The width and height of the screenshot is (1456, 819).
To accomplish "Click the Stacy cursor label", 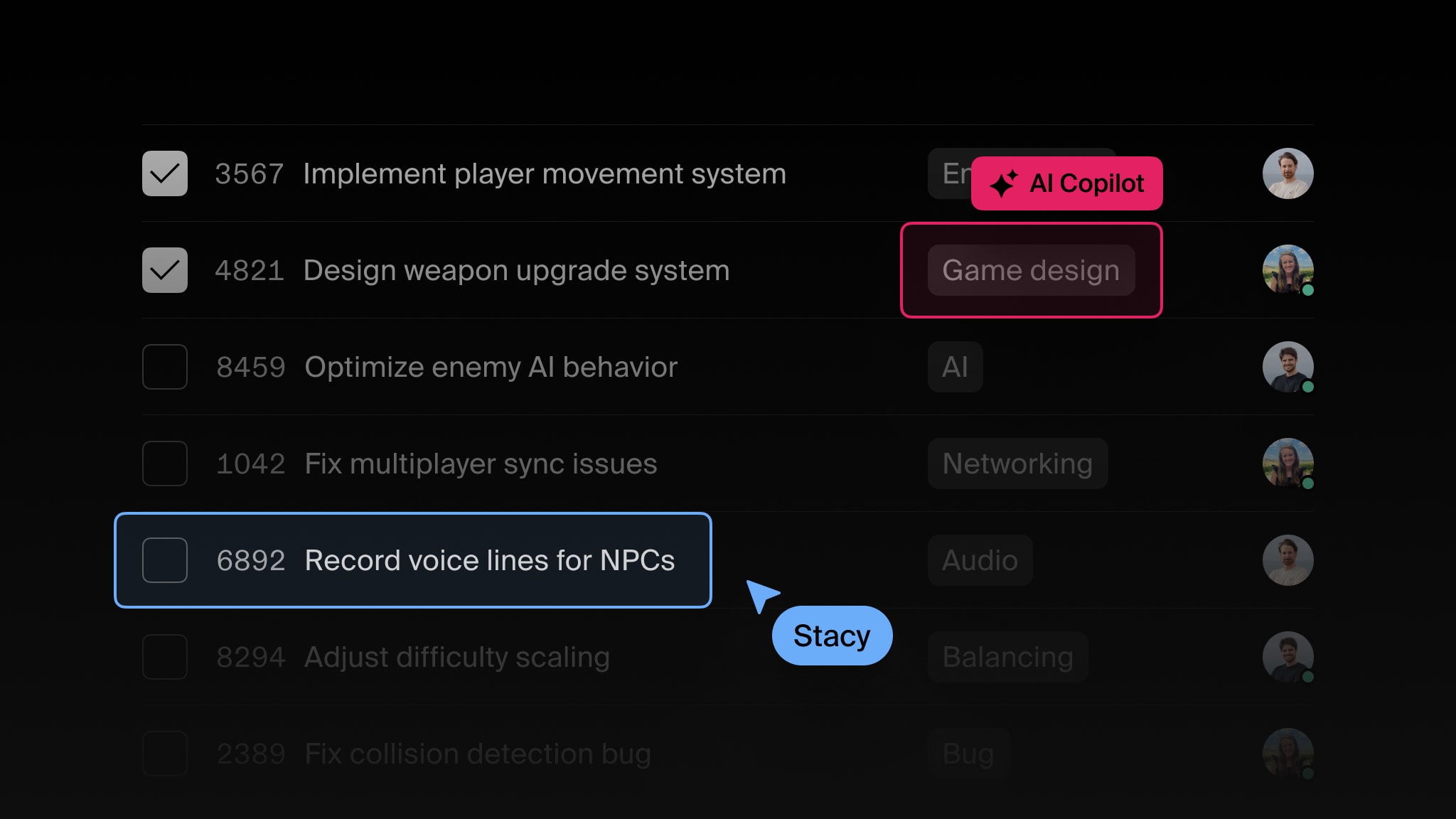I will click(x=832, y=635).
